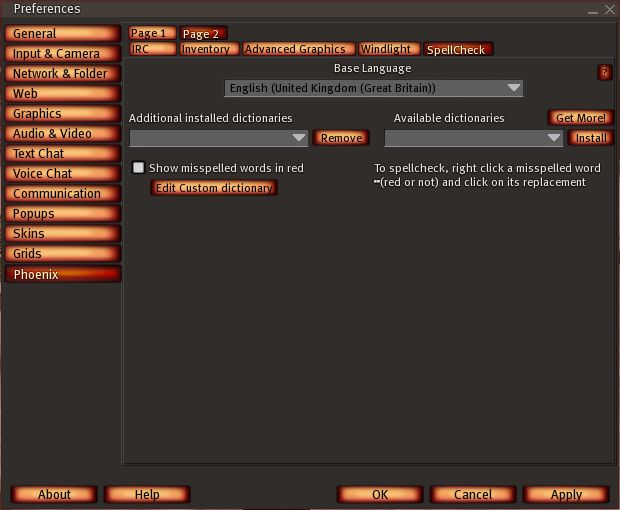Open Edit Custom dictionary
The height and width of the screenshot is (510, 620).
(214, 188)
